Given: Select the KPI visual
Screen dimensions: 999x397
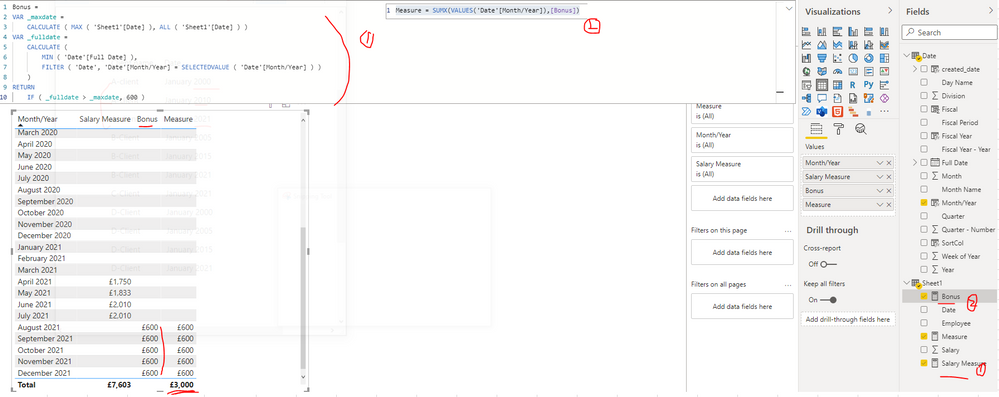Looking at the screenshot, I should (x=884, y=71).
